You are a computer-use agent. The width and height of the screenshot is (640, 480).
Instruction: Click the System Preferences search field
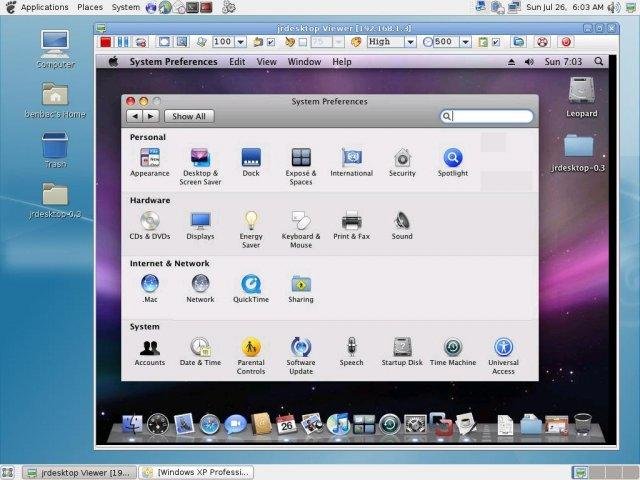click(487, 116)
